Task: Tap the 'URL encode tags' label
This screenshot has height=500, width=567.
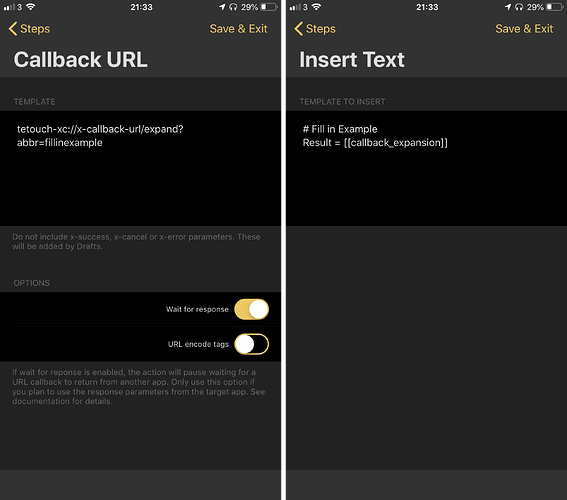Action: tap(198, 344)
